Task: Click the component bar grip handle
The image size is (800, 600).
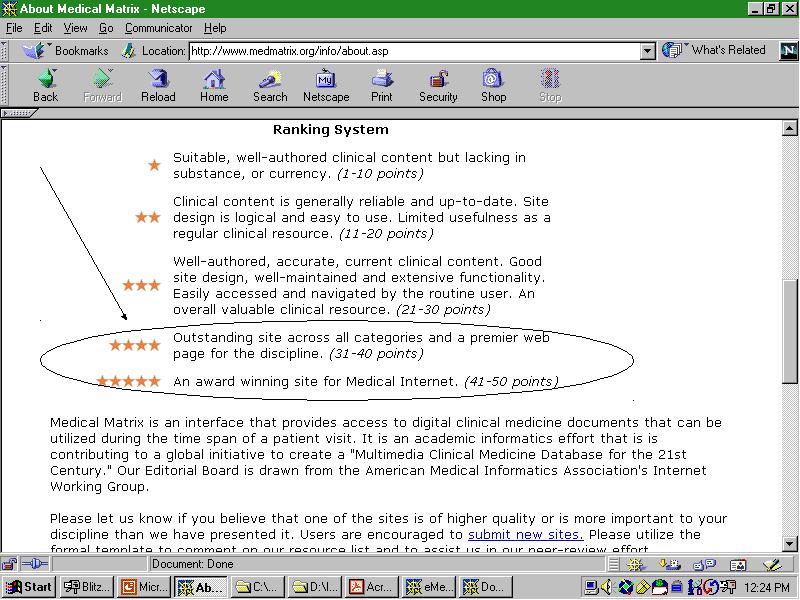Action: 614,564
